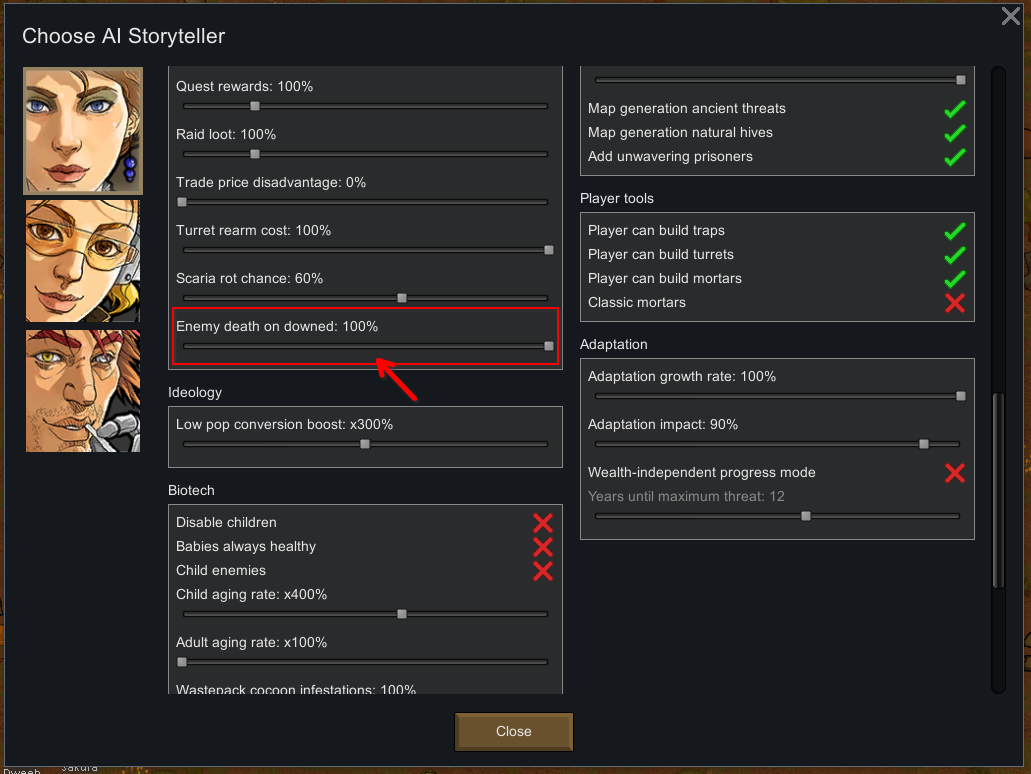Select the first storyteller portrait with earring
This screenshot has height=774, width=1031.
[x=83, y=130]
